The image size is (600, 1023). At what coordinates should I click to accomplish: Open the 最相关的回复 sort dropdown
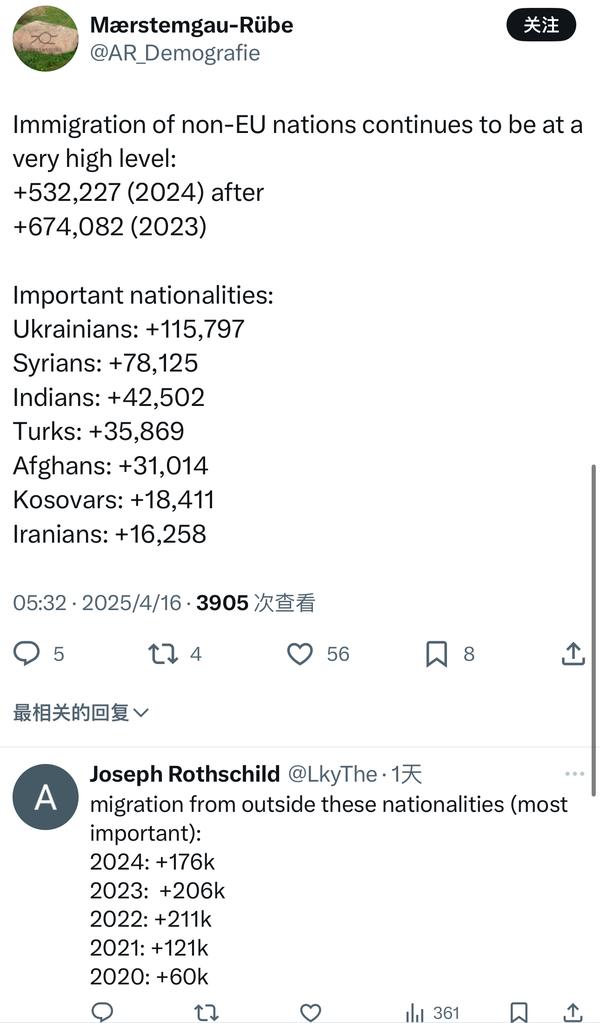click(81, 713)
